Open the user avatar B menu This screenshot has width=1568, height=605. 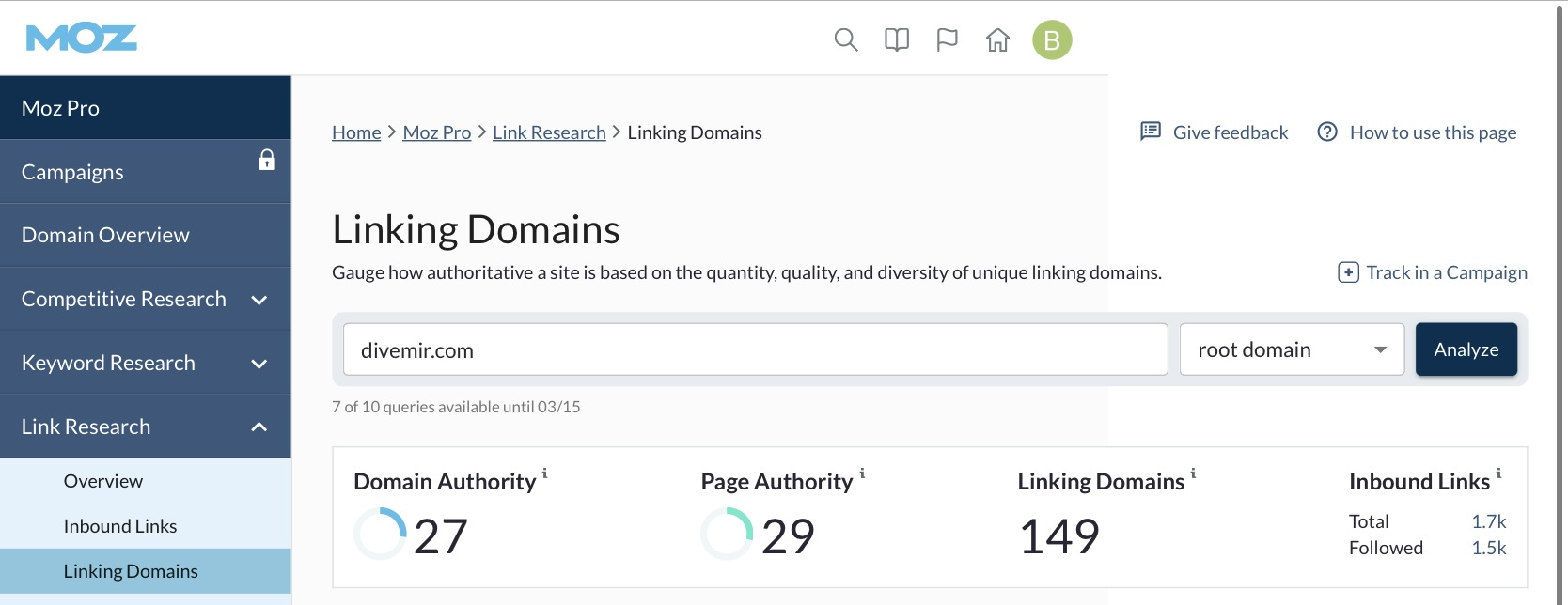point(1052,40)
